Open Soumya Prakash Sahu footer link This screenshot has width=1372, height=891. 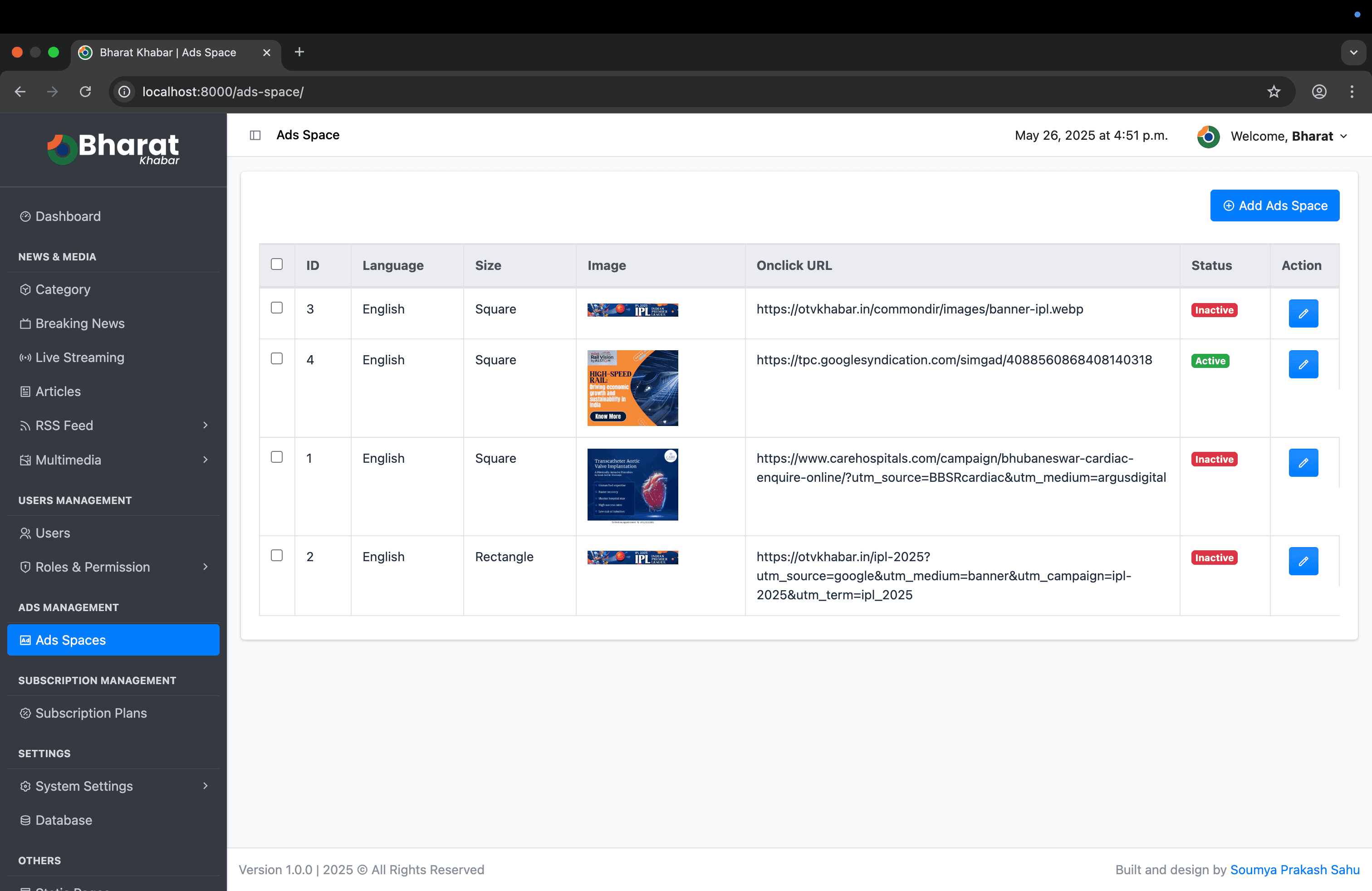pyautogui.click(x=1294, y=870)
